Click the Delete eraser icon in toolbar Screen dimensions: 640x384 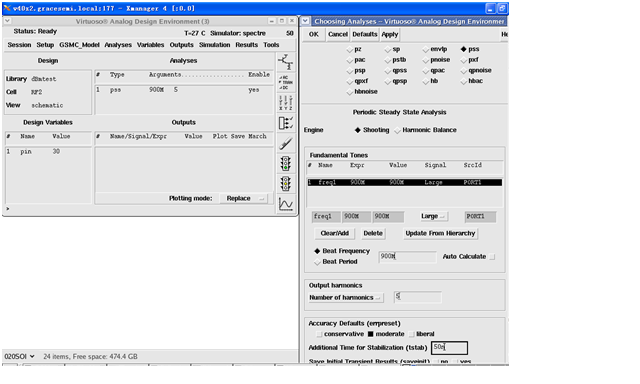click(285, 143)
